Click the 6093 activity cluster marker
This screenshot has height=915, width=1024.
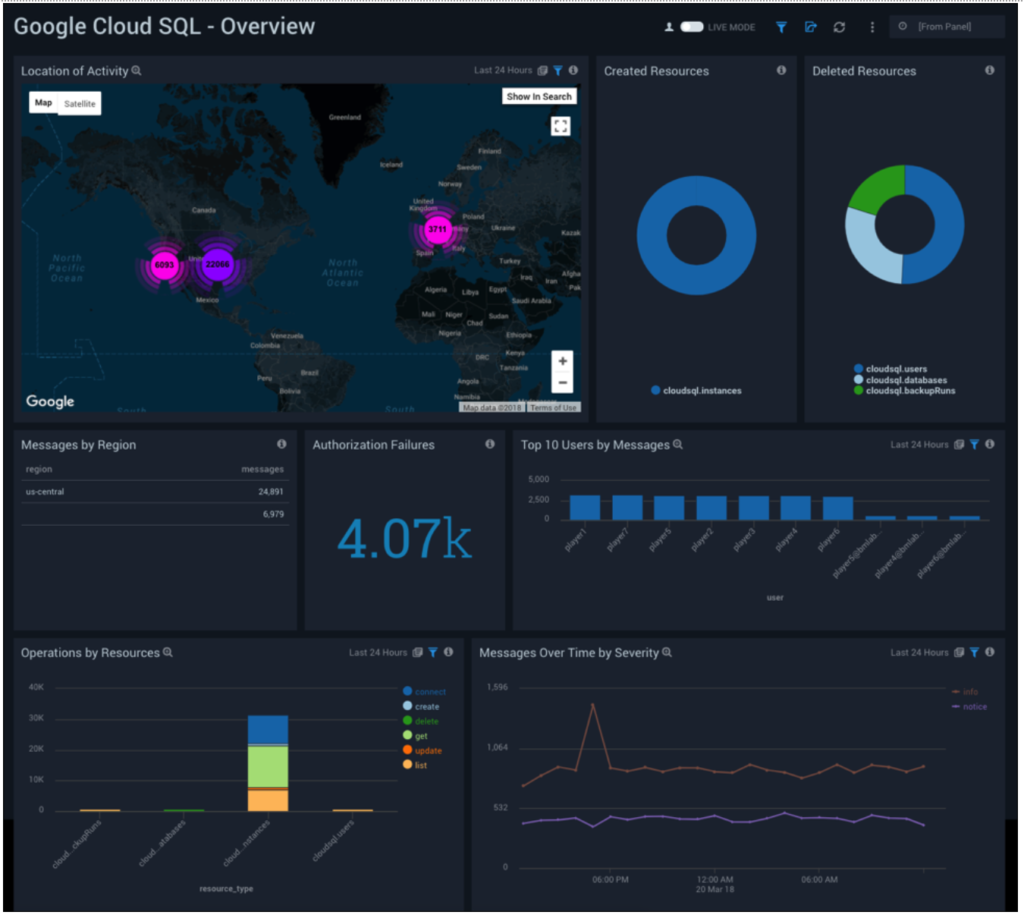pos(164,265)
